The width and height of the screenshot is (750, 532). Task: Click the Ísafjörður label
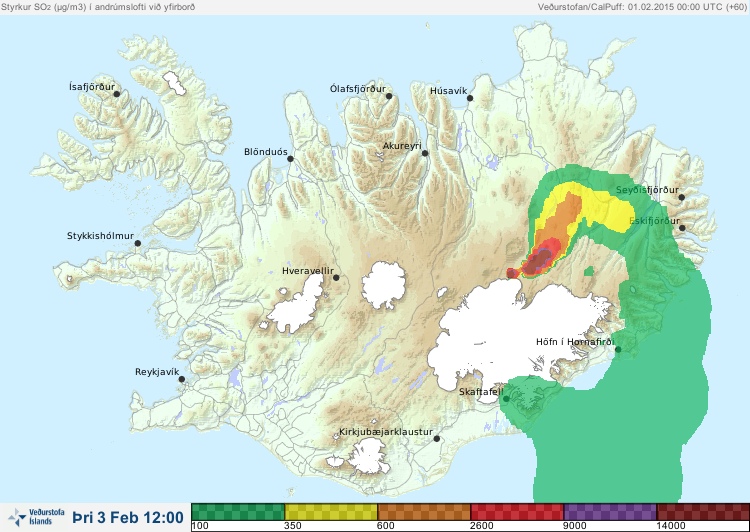(x=92, y=87)
